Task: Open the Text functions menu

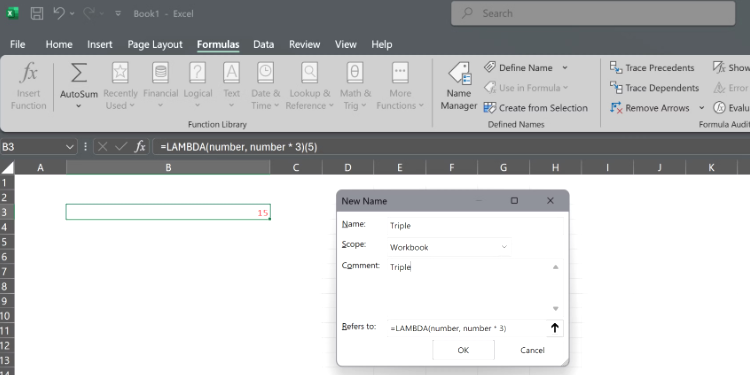Action: (x=232, y=87)
